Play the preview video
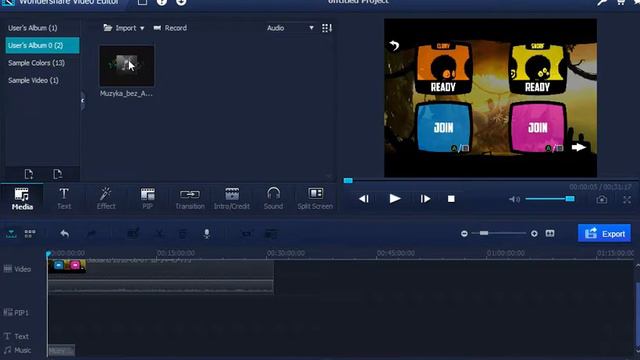 [x=395, y=199]
